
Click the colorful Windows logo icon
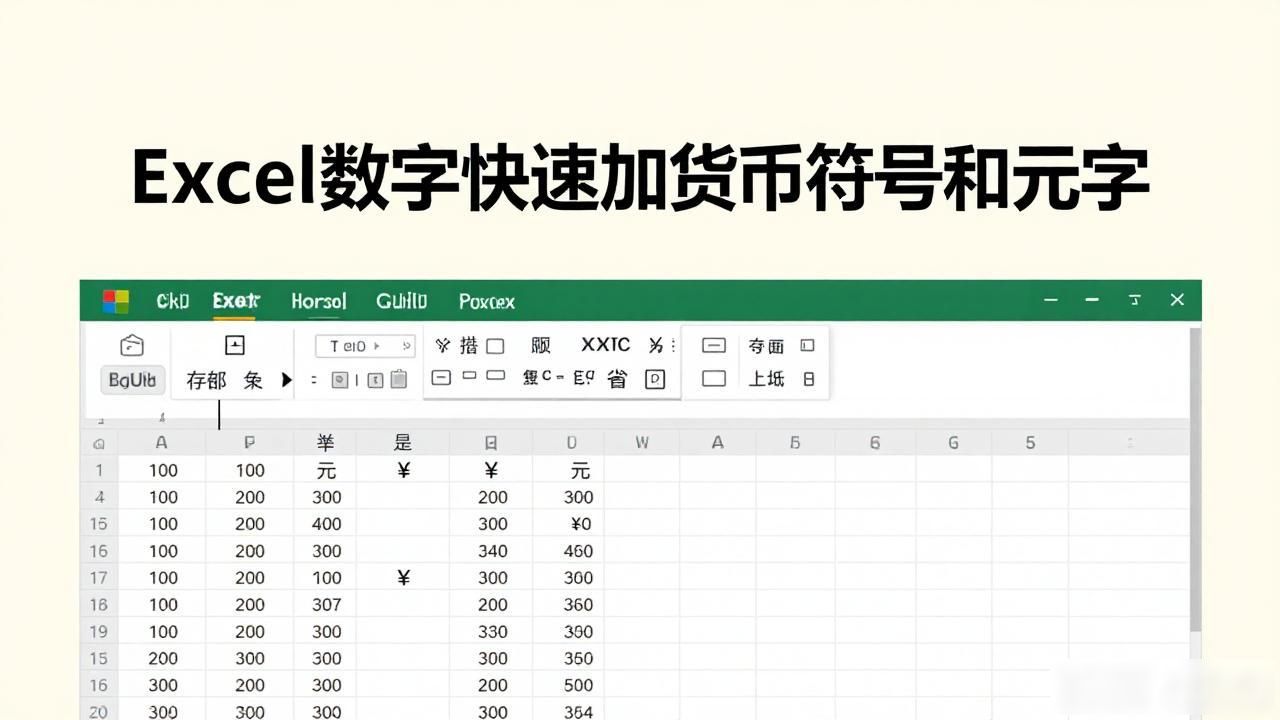(x=116, y=301)
